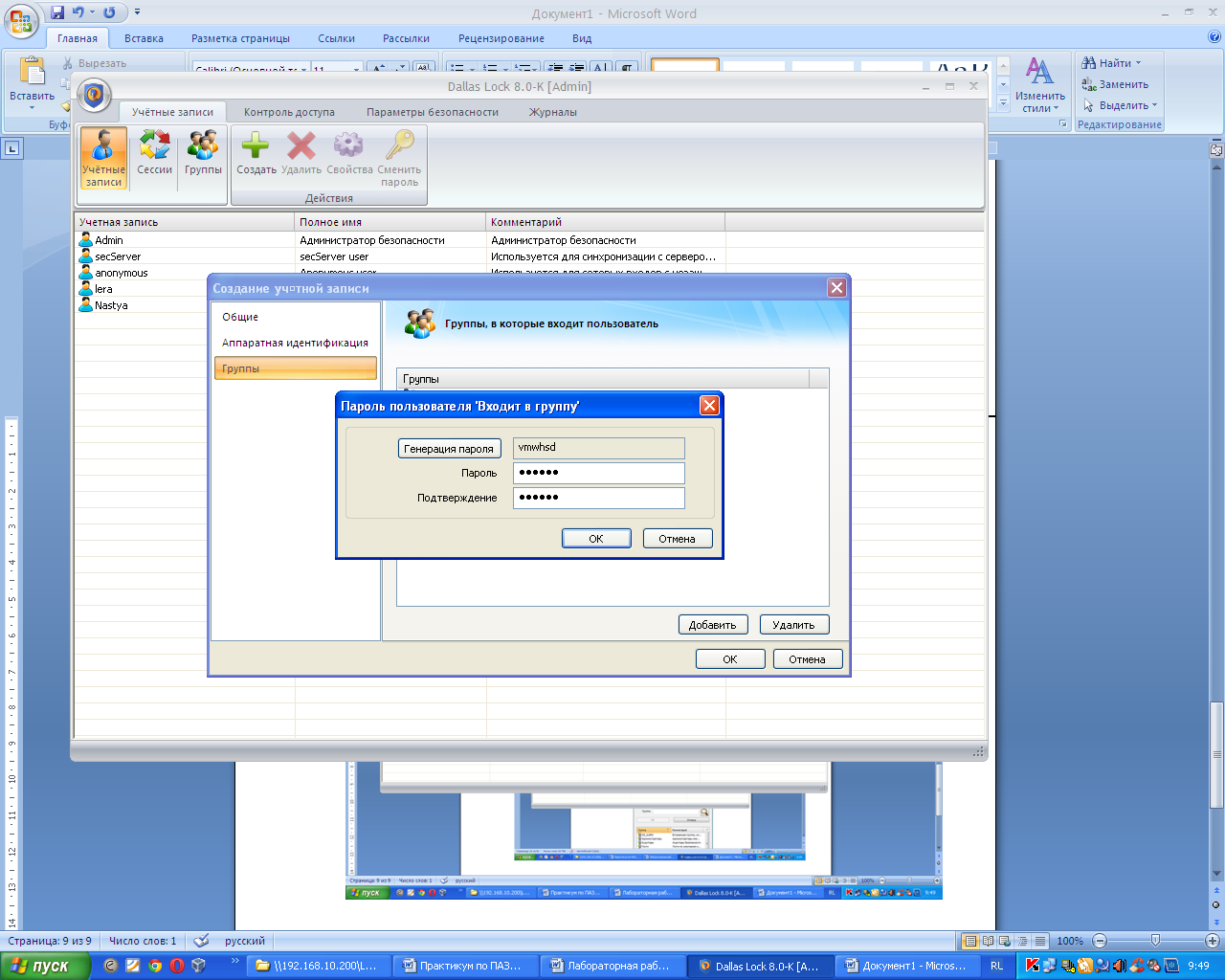This screenshot has width=1225, height=980.
Task: Click the Opera icon in quick launch
Action: (176, 966)
